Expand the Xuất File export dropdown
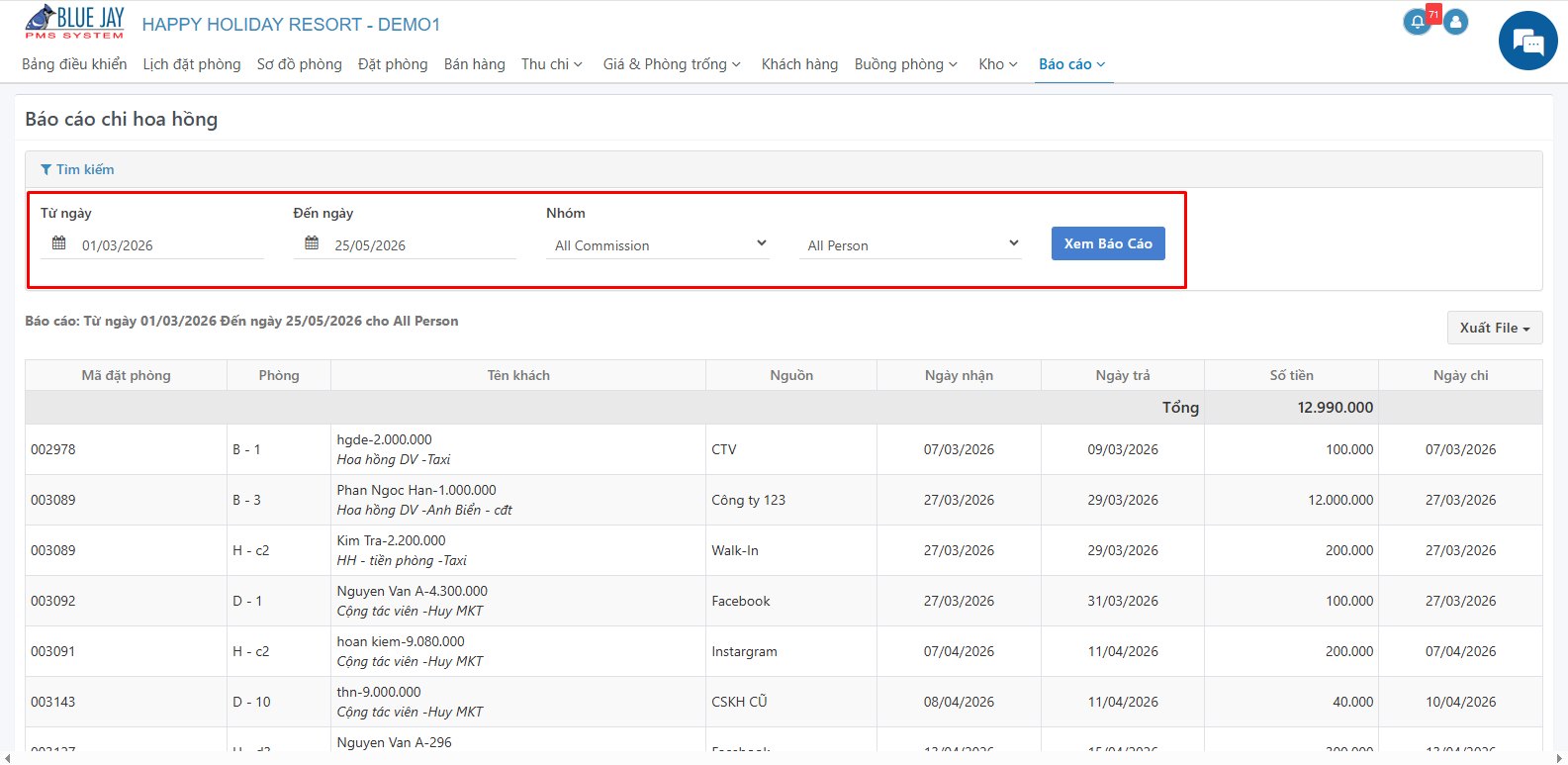 [1495, 328]
